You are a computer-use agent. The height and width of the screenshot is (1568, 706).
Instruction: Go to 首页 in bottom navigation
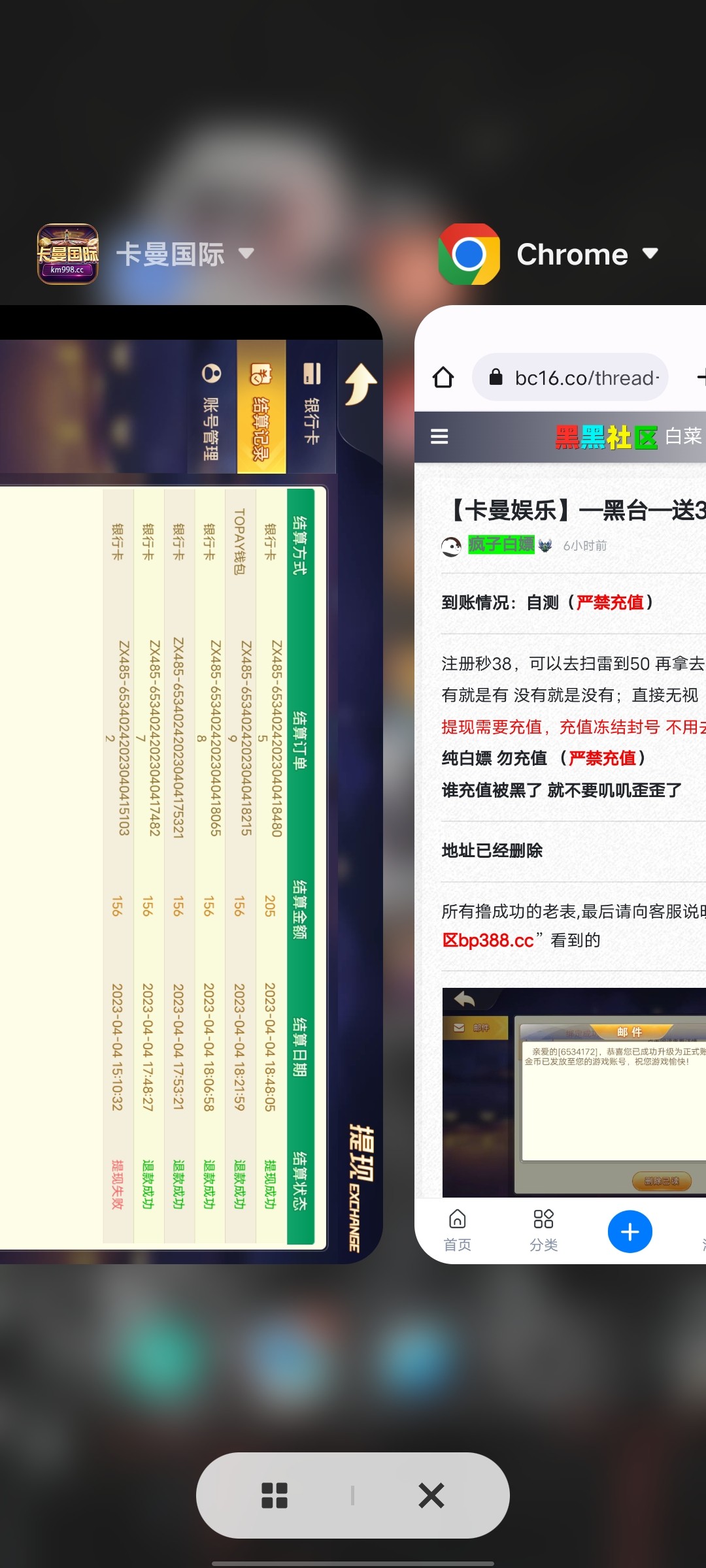[458, 1231]
